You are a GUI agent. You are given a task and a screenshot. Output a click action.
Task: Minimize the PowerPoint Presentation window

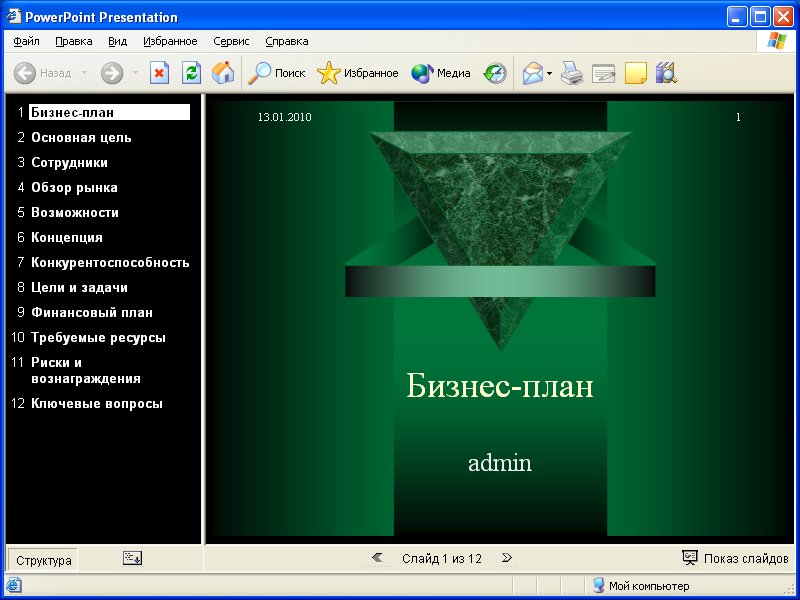[737, 17]
